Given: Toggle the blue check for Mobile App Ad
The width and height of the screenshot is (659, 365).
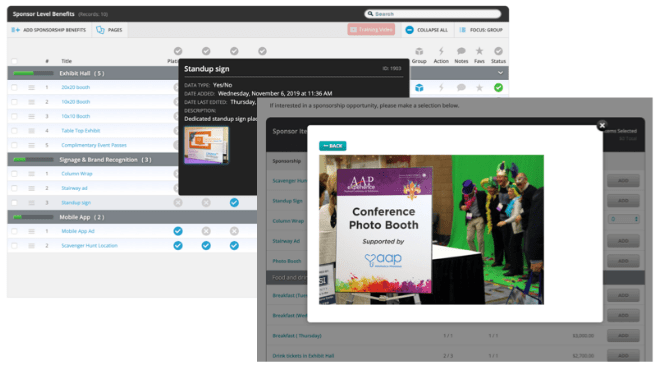Looking at the screenshot, I should pos(178,231).
